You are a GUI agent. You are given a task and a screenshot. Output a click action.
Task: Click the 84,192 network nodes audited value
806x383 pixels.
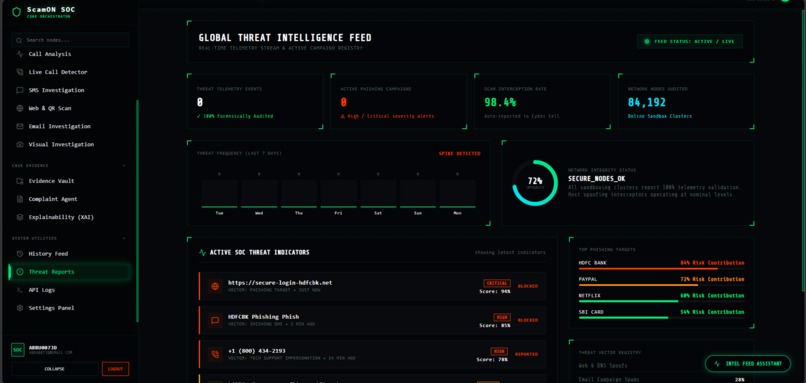[647, 102]
